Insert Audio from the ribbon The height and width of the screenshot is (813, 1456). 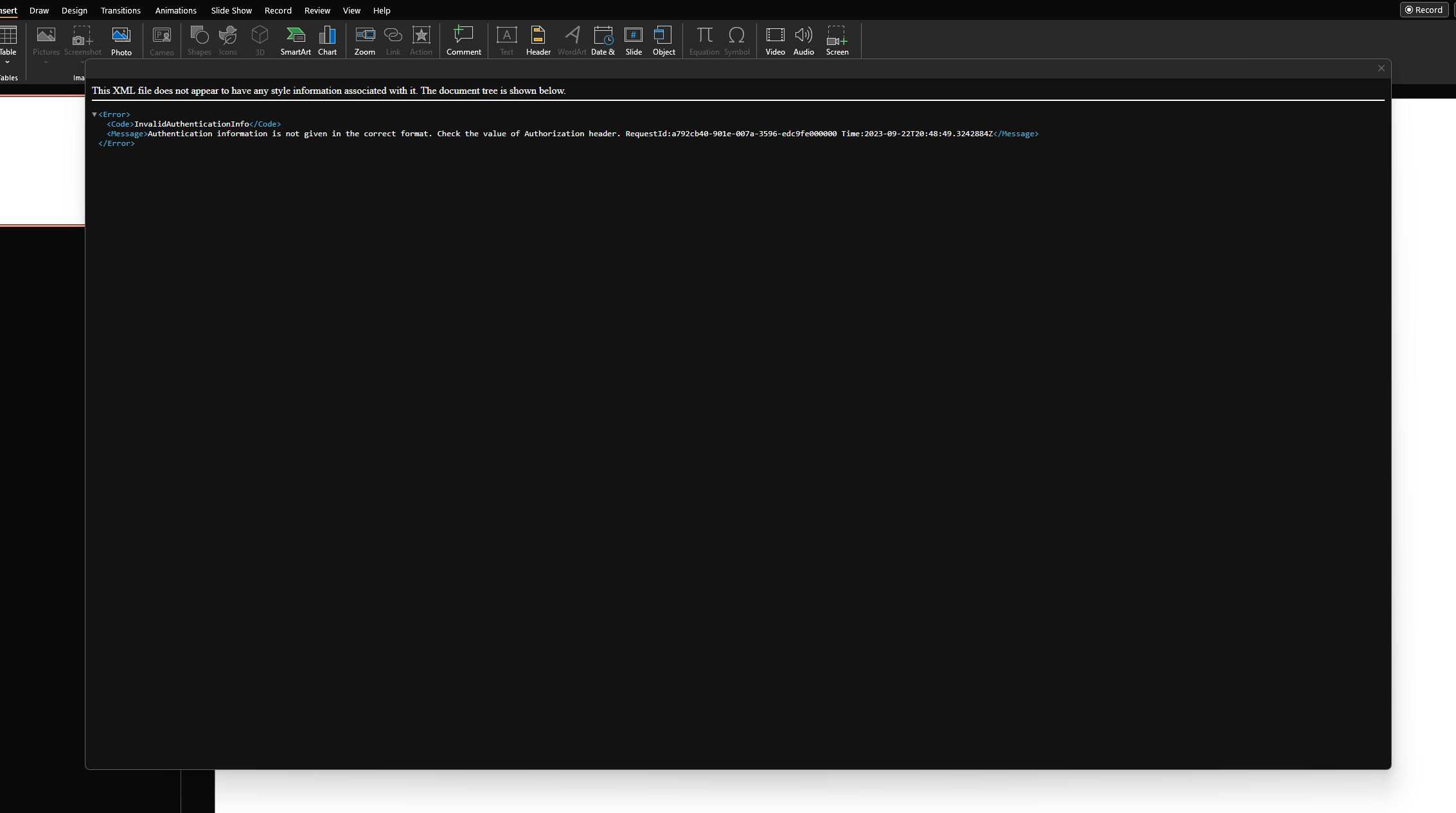pos(803,40)
